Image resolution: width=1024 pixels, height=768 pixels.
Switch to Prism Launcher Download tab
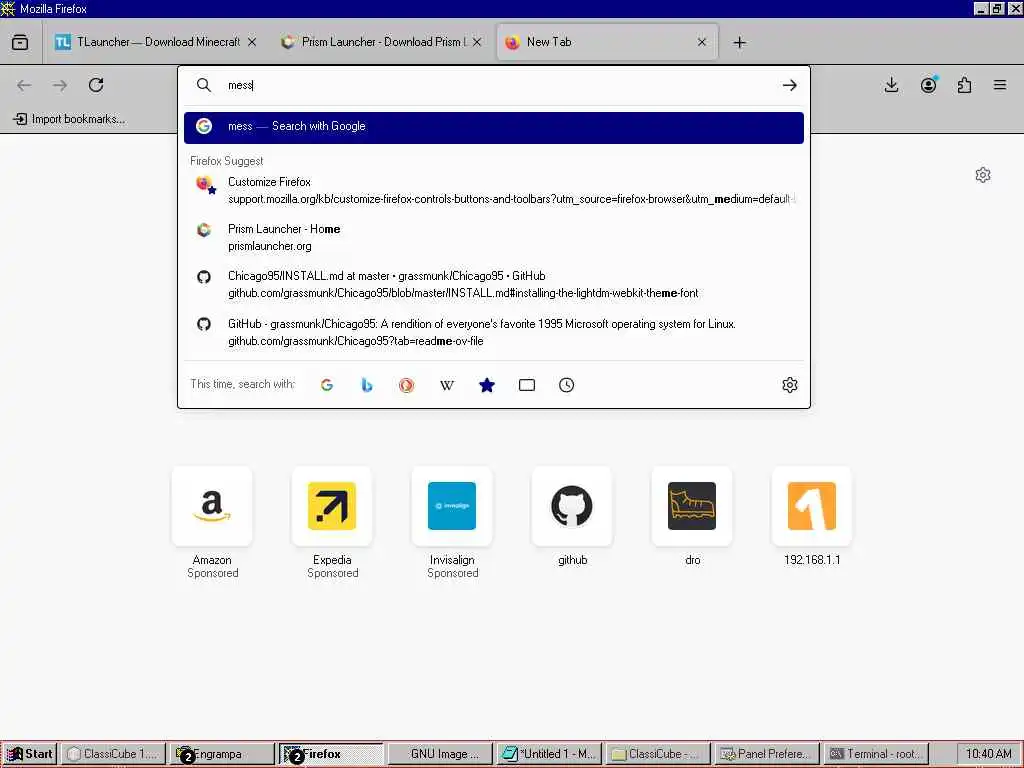(381, 42)
